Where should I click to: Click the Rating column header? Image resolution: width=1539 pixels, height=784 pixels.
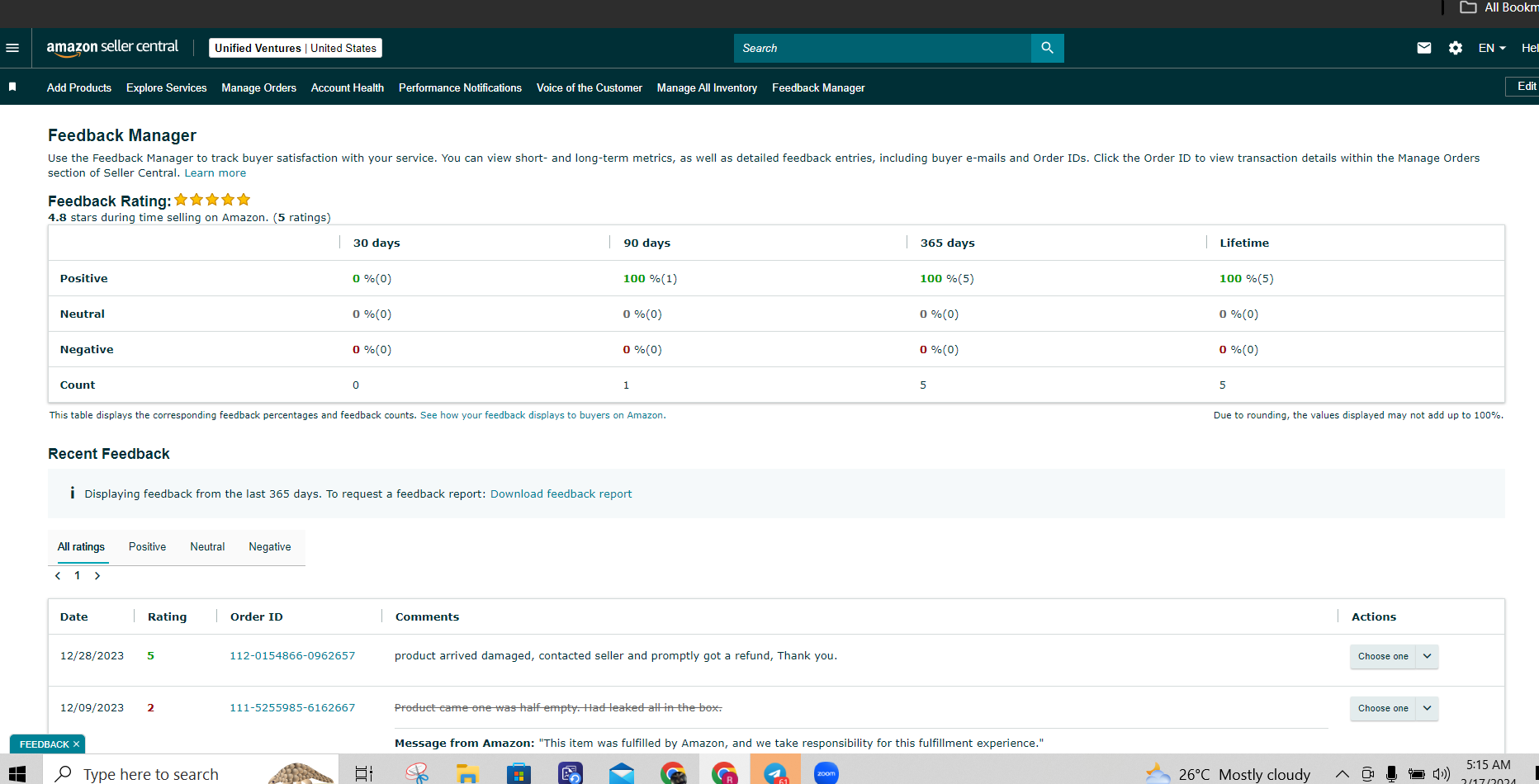tap(167, 616)
